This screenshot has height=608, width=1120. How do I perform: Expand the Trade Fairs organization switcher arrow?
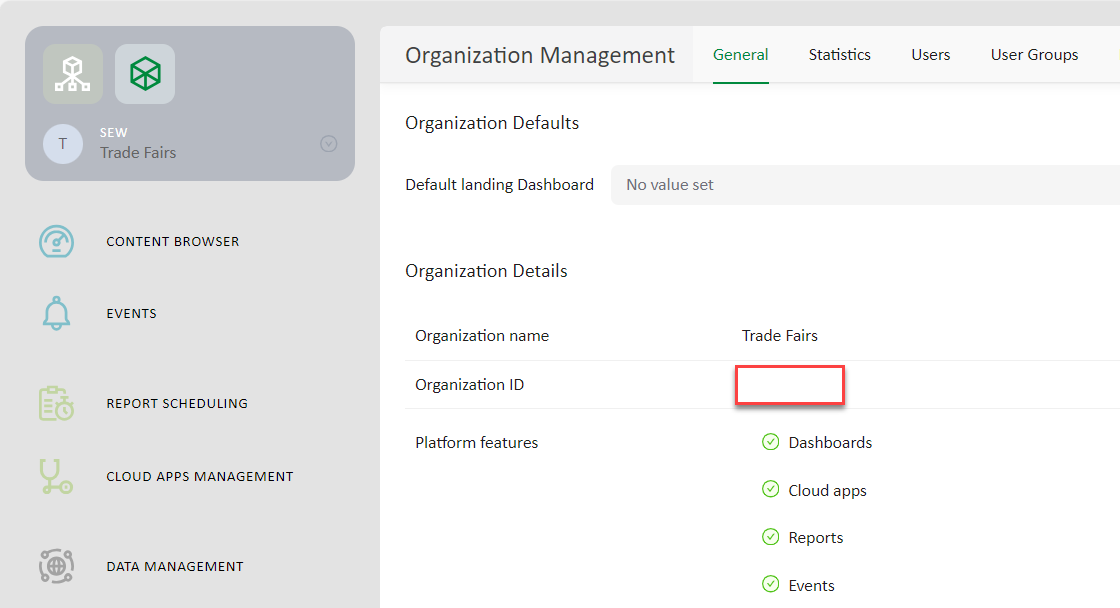(328, 144)
